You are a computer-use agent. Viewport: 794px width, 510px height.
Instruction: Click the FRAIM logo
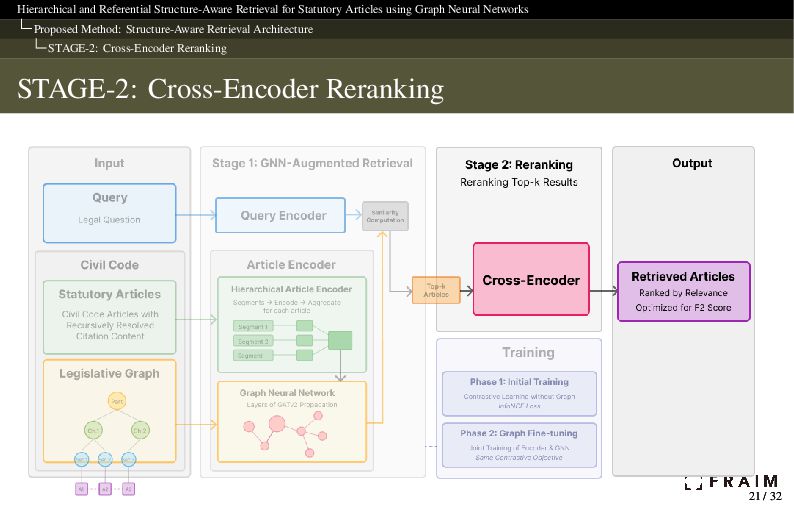click(731, 482)
